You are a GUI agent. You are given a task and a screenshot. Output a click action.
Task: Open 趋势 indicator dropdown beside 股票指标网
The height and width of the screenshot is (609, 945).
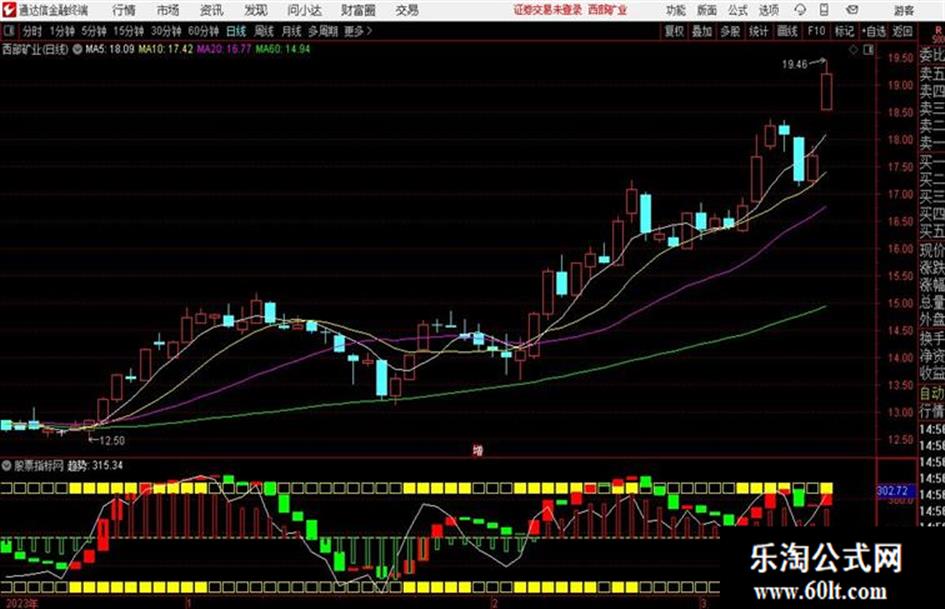(7, 465)
